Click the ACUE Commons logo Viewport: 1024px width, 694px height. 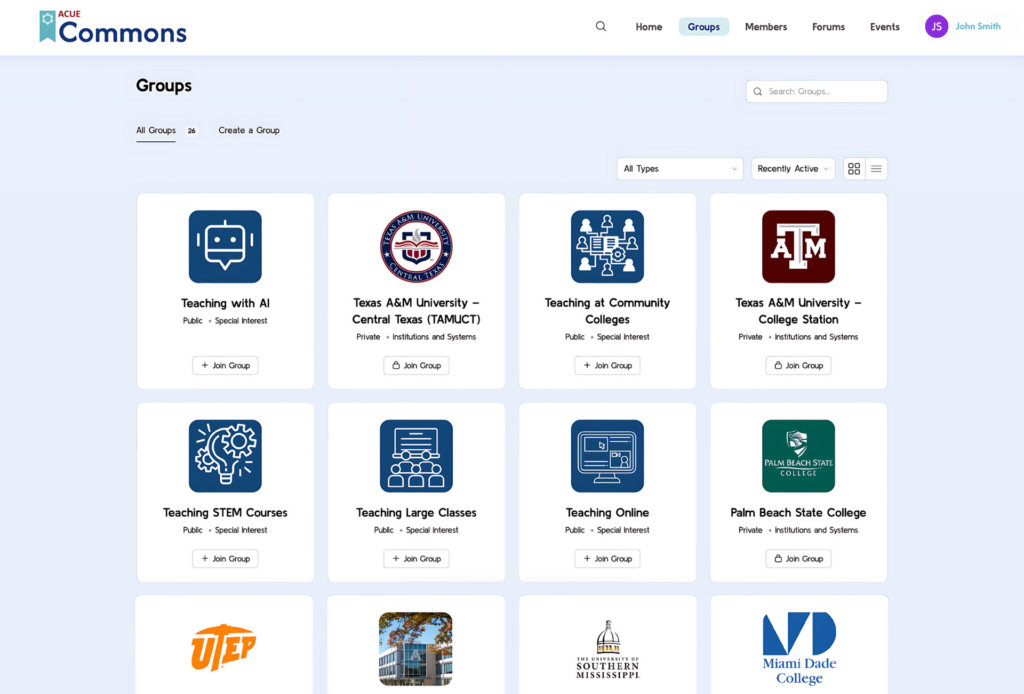(x=113, y=27)
